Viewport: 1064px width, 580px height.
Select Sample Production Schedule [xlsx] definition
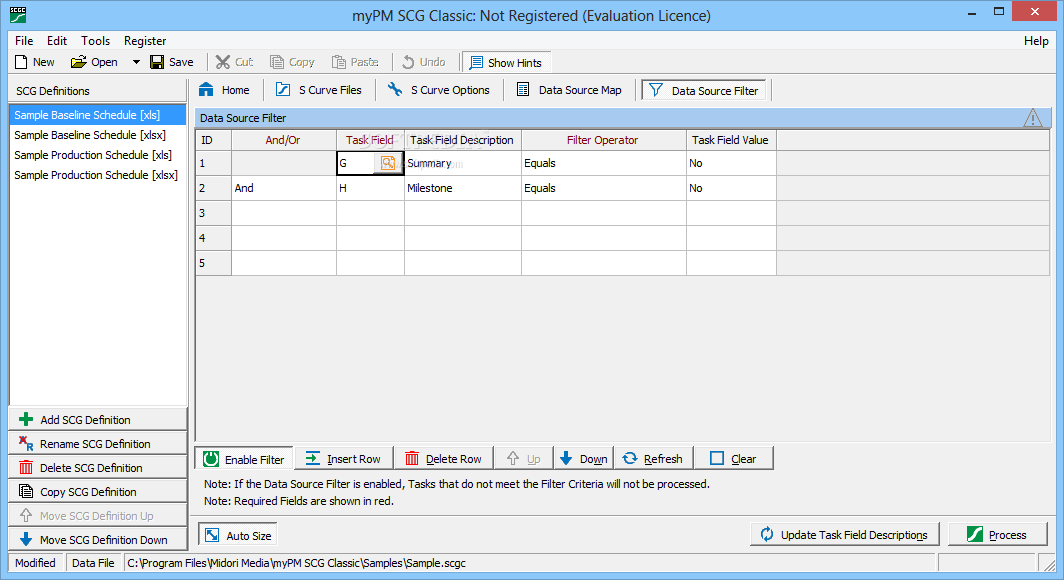pos(97,174)
